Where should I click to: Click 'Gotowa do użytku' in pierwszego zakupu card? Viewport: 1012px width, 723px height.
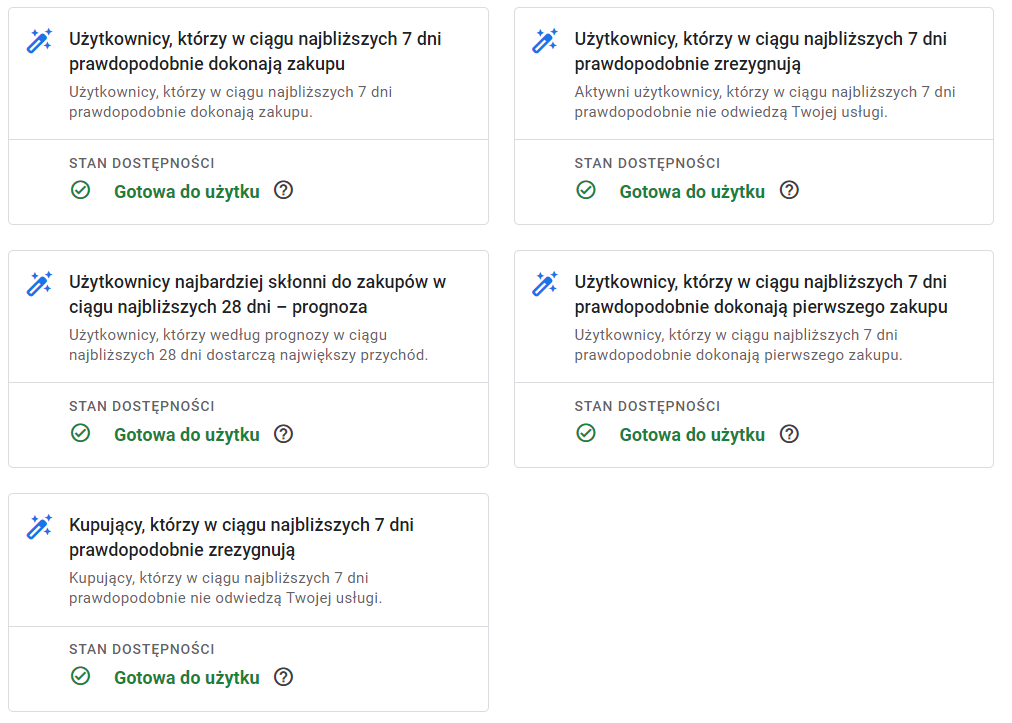click(x=692, y=435)
